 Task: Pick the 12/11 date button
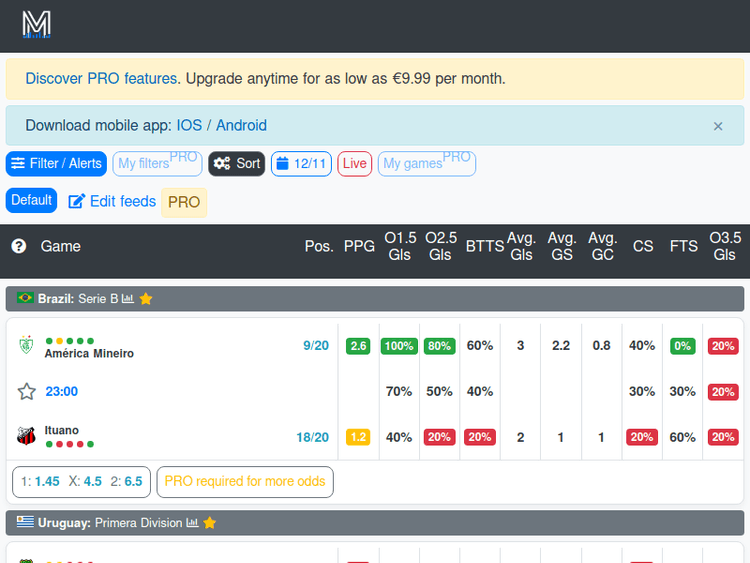coord(301,164)
